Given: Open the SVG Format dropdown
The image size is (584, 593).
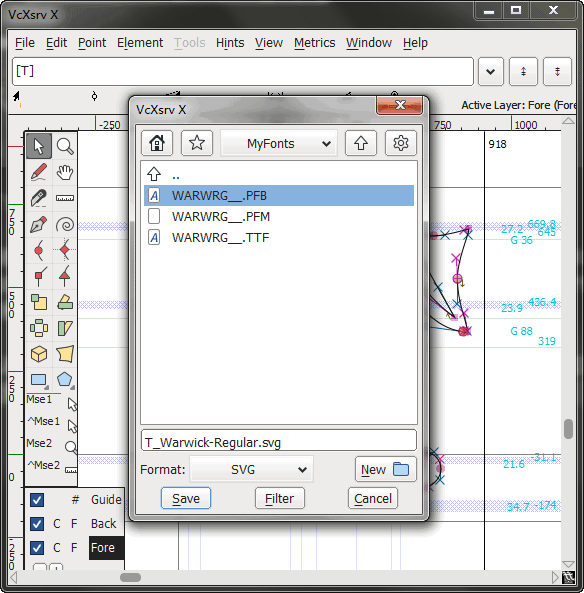Looking at the screenshot, I should (252, 470).
